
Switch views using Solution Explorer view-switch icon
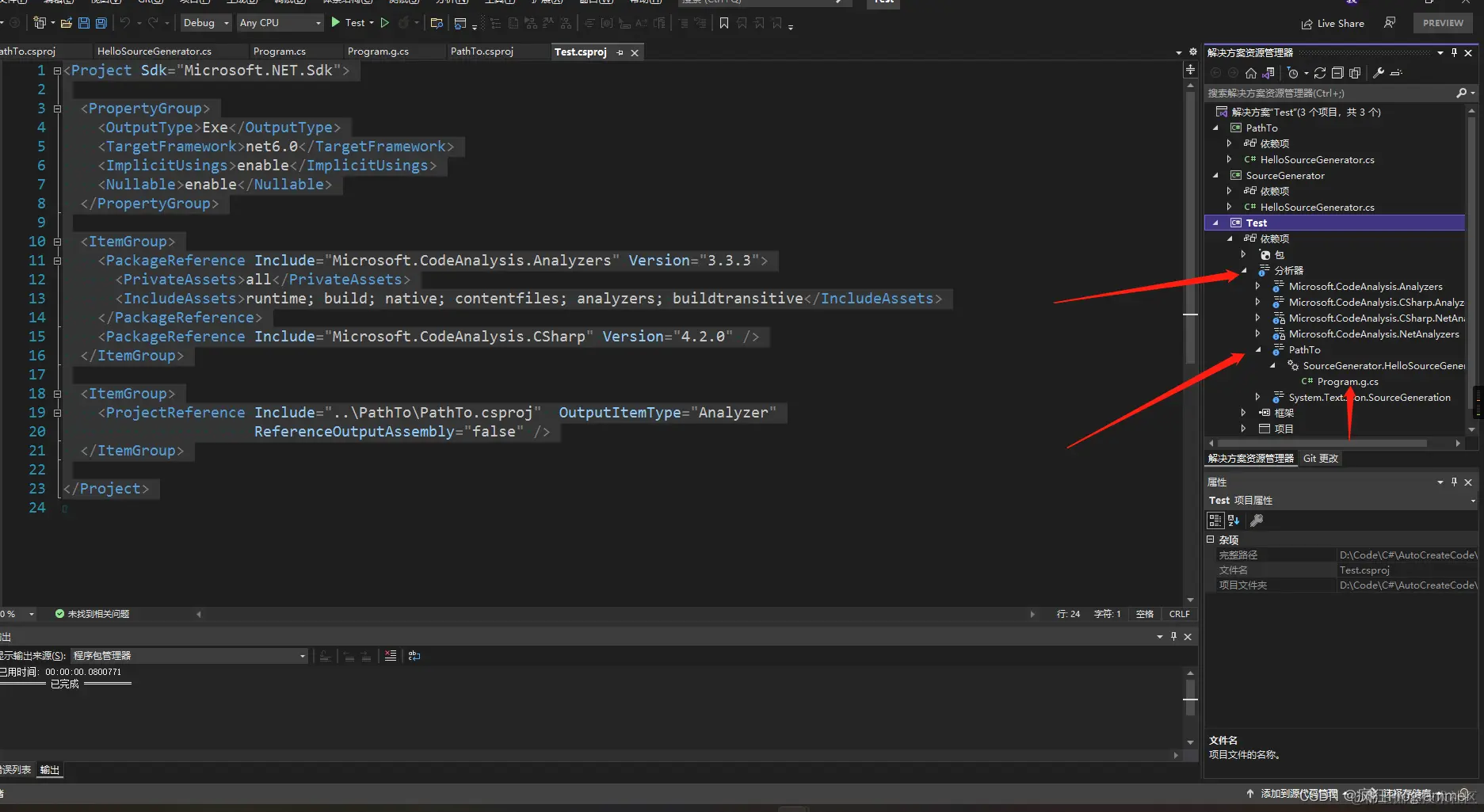[1268, 73]
